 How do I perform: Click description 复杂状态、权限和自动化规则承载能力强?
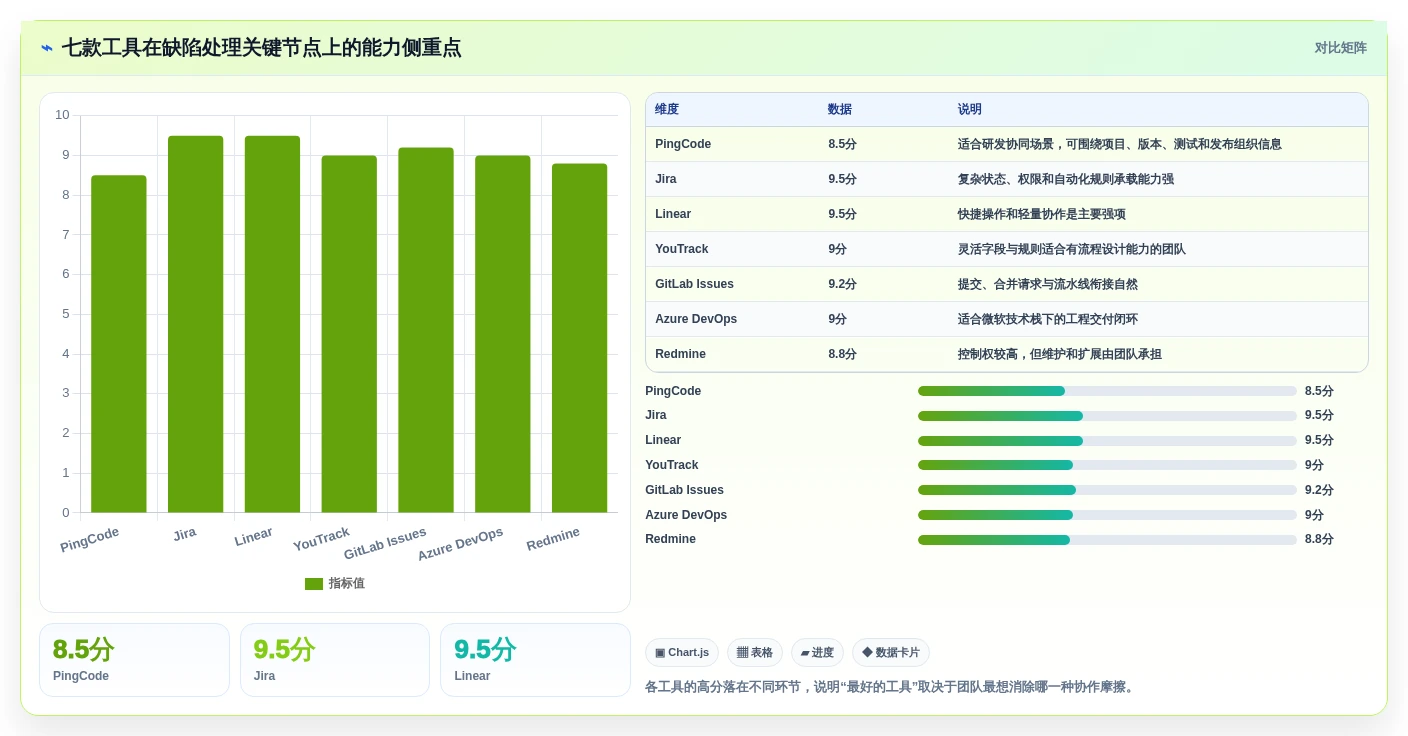[1066, 179]
